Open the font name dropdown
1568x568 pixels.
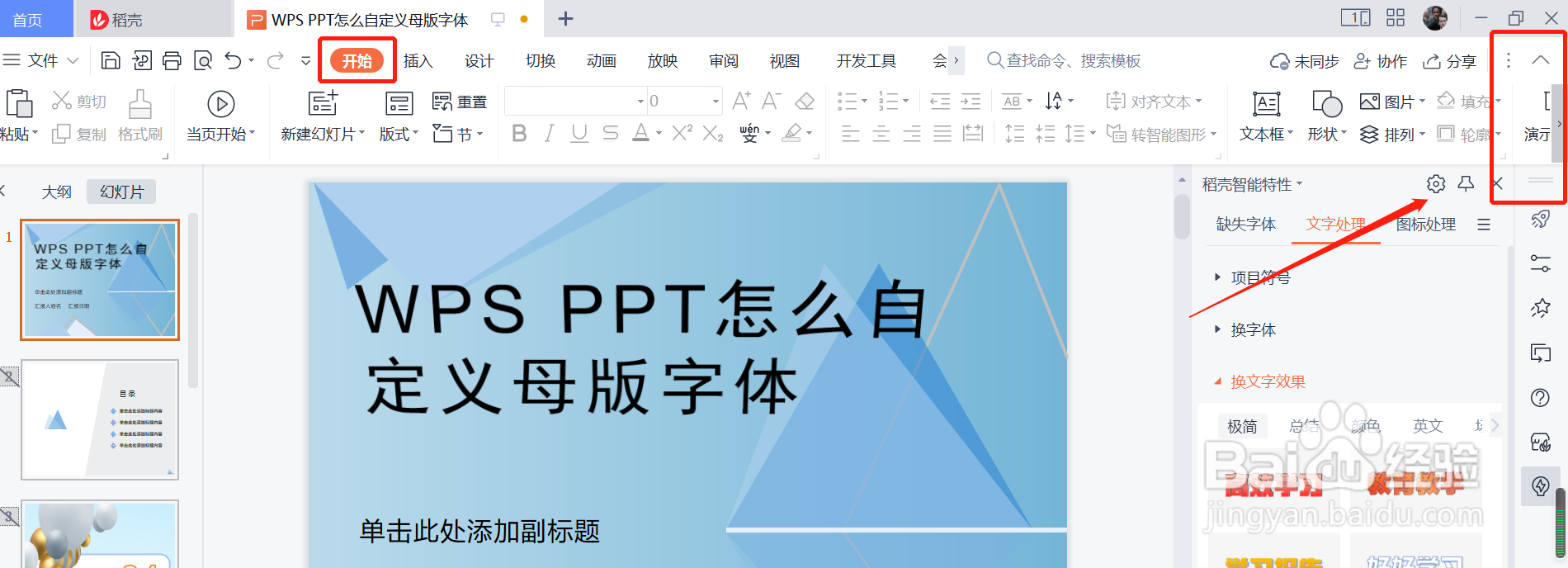point(640,102)
